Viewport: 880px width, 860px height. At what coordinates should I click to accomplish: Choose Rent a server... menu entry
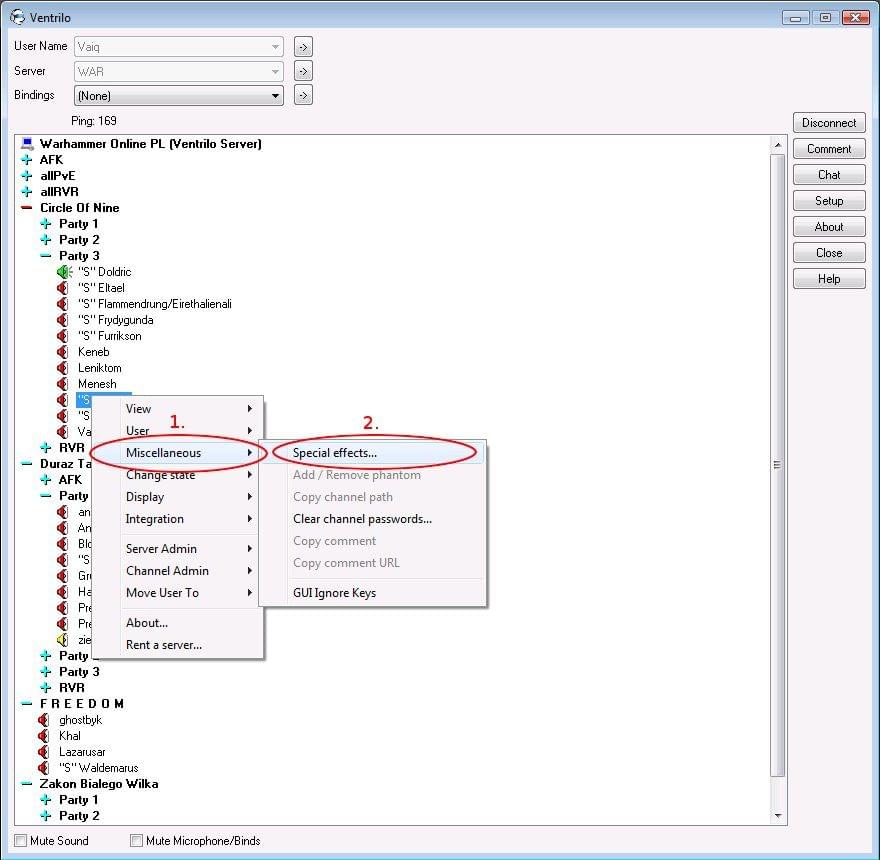[x=177, y=645]
